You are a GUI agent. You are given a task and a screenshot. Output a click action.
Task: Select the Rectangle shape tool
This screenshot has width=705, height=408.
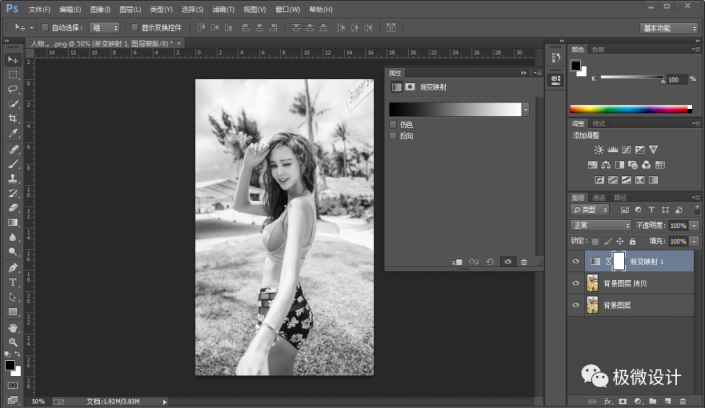pyautogui.click(x=13, y=312)
